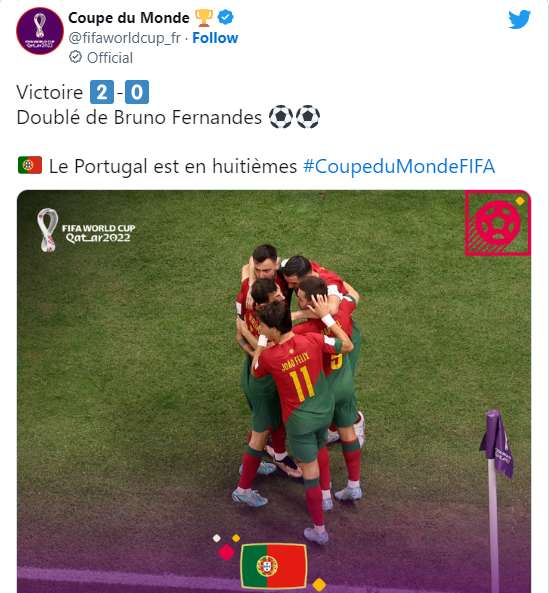Click the first soccer ball emoji

[x=281, y=117]
